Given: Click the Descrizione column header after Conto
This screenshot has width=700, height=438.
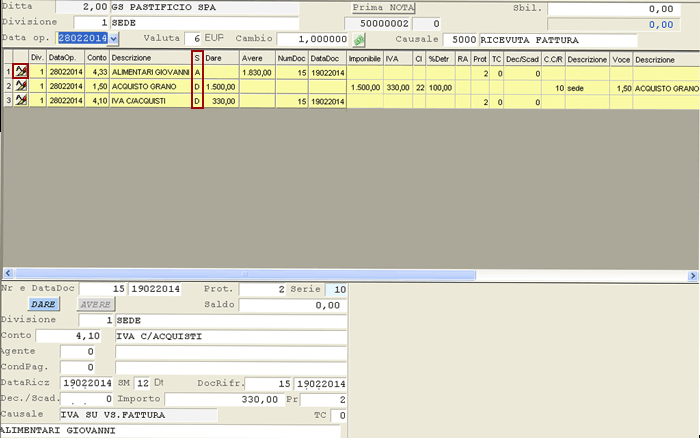Looking at the screenshot, I should coord(150,58).
